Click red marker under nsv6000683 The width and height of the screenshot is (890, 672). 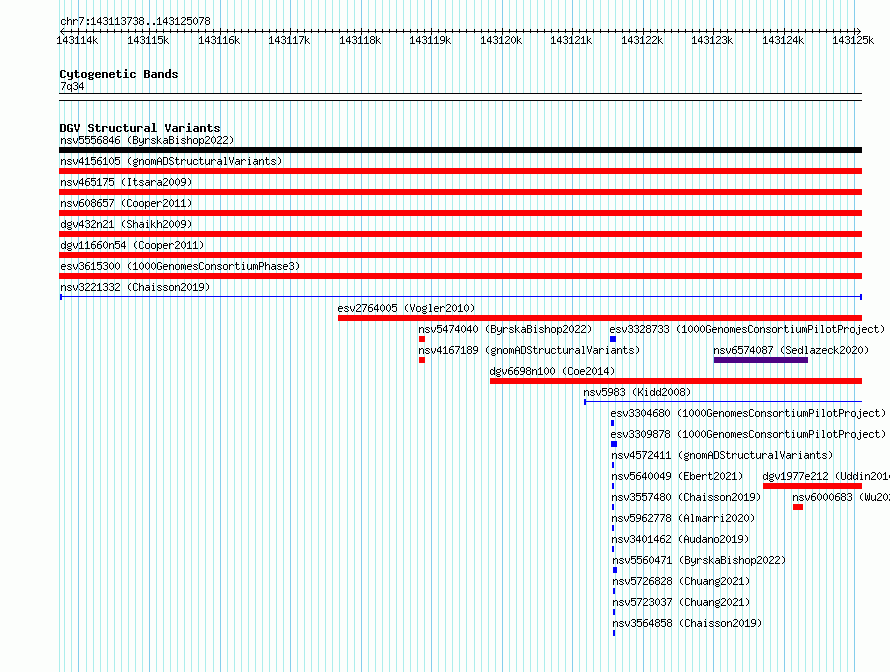pos(798,507)
